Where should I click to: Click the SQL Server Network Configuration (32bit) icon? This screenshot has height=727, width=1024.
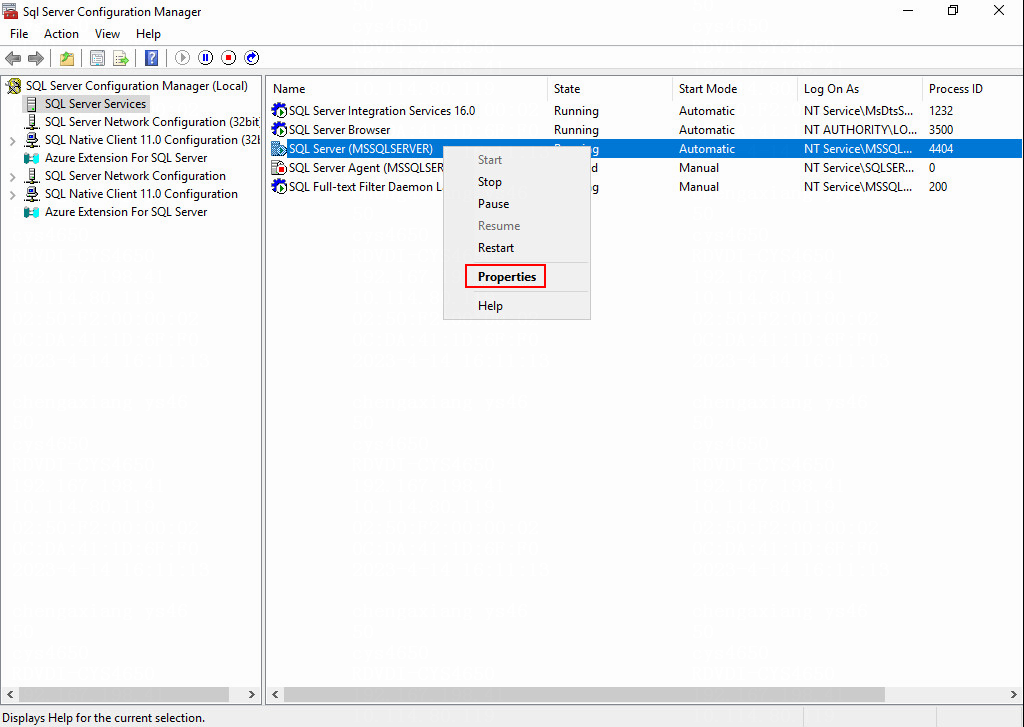[31, 122]
